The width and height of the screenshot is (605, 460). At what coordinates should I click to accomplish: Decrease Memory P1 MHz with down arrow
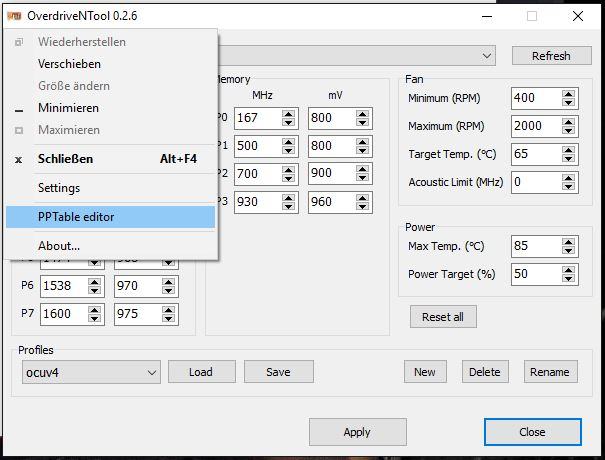[x=289, y=151]
